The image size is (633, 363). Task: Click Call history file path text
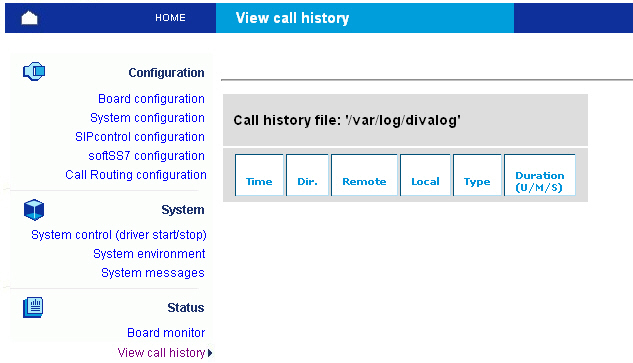pyautogui.click(x=347, y=120)
